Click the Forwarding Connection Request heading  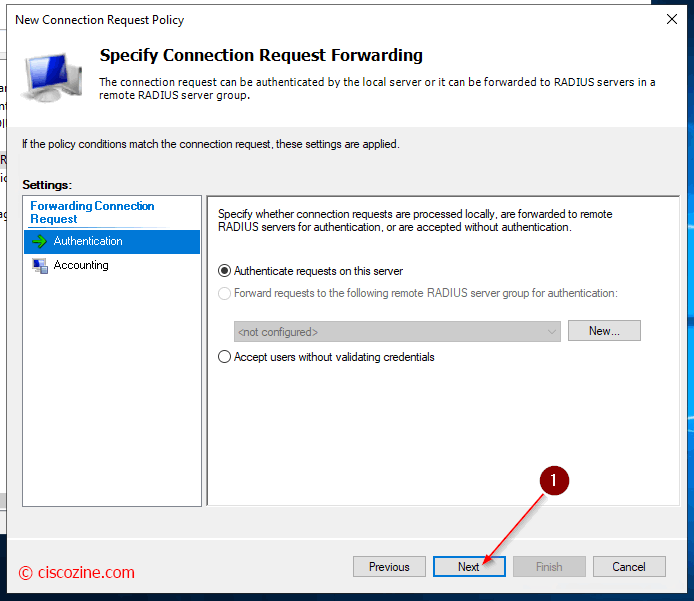[92, 212]
